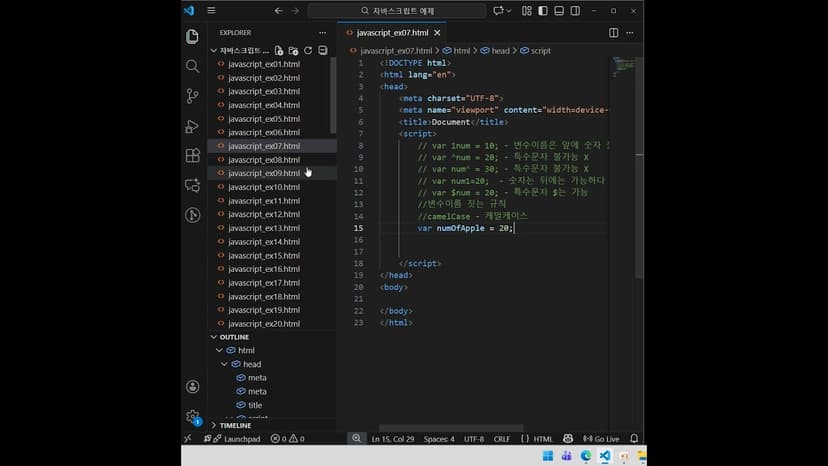Image resolution: width=828 pixels, height=466 pixels.
Task: Open the Accounts menu icon
Action: [192, 387]
